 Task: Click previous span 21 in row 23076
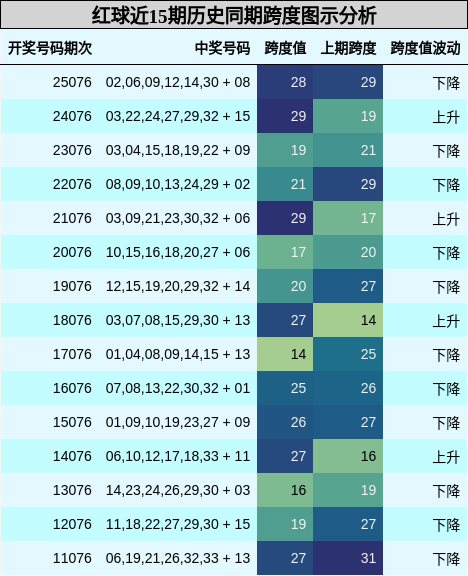tap(348, 150)
